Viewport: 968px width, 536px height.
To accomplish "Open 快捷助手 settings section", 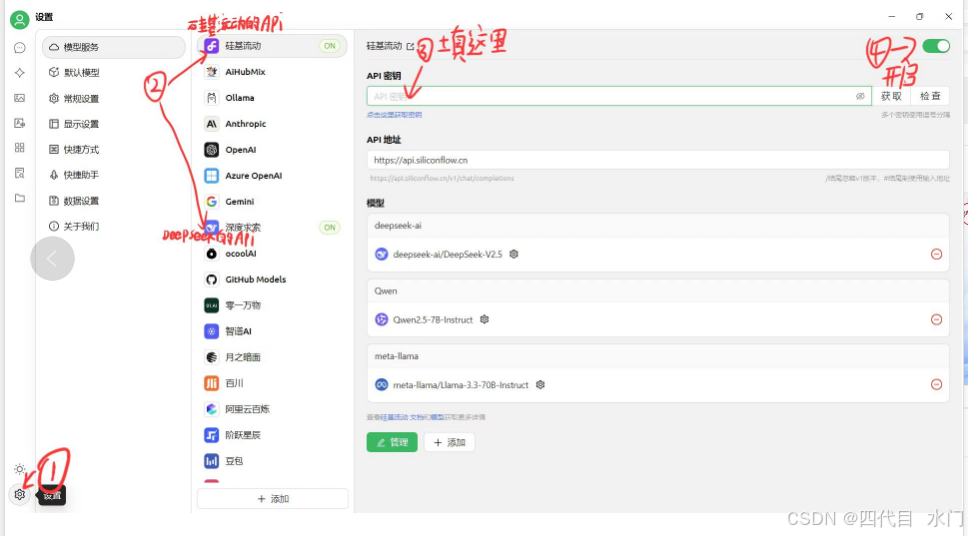I will coord(114,175).
